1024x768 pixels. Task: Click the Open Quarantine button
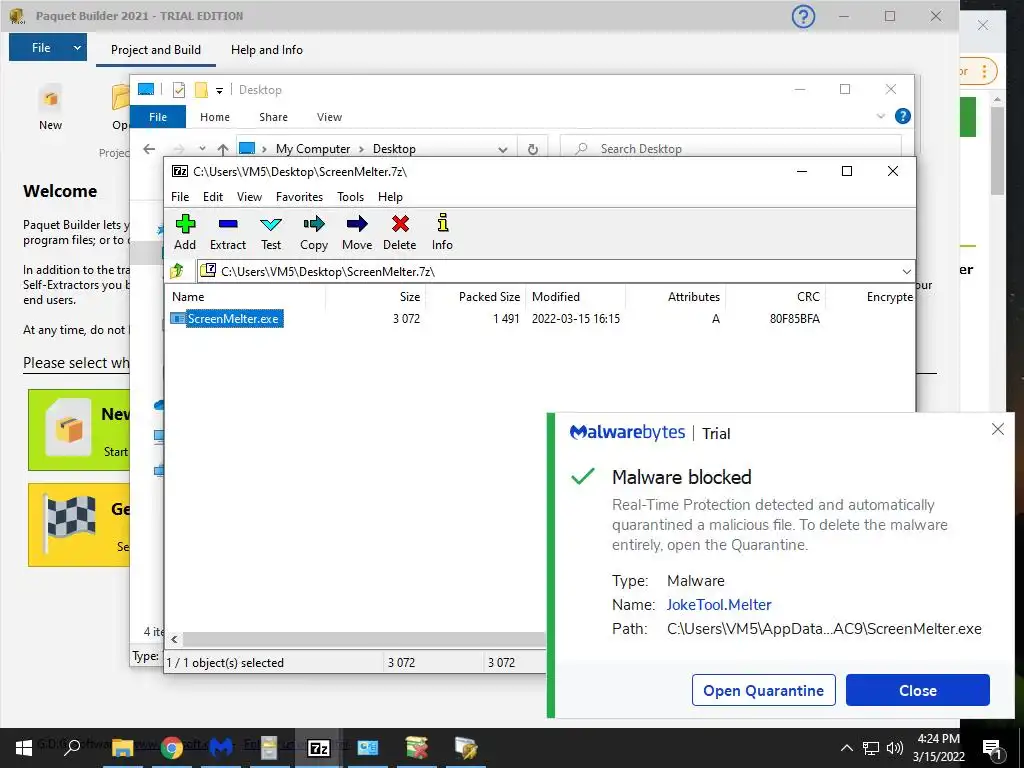(x=763, y=690)
